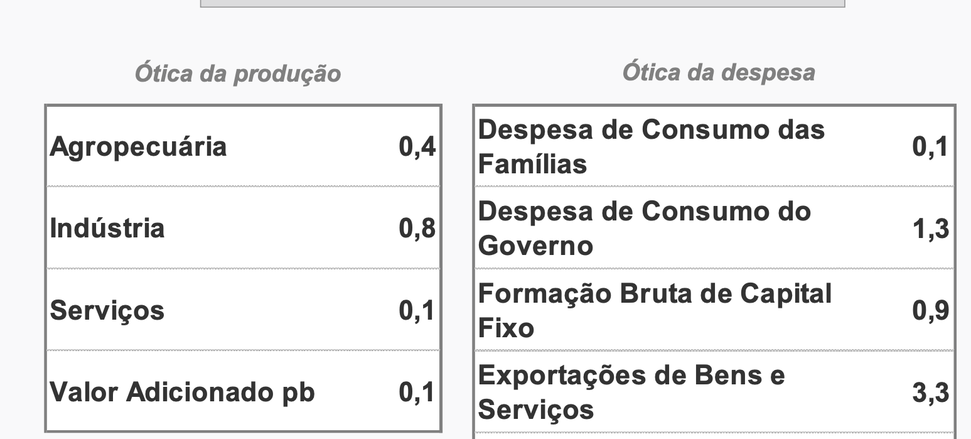Image resolution: width=971 pixels, height=439 pixels.
Task: Click the Agropecuária row label
Action: point(138,147)
